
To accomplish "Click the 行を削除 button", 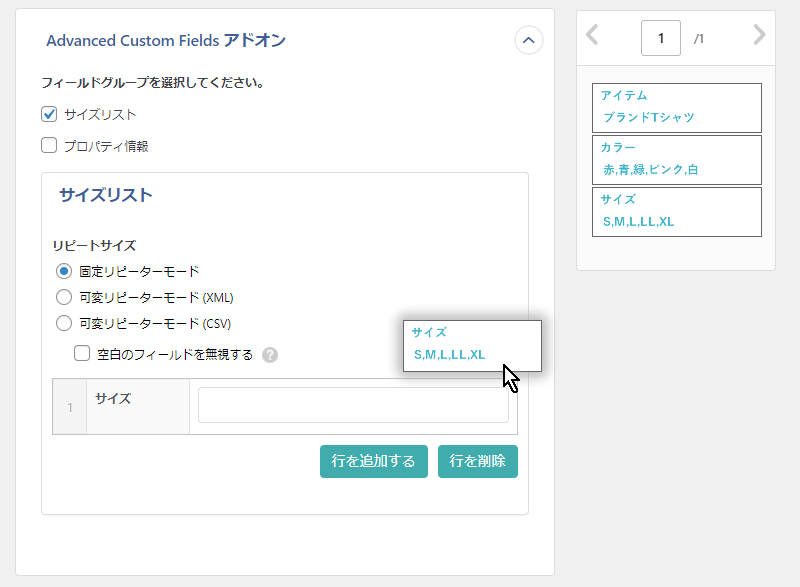I will 478,461.
